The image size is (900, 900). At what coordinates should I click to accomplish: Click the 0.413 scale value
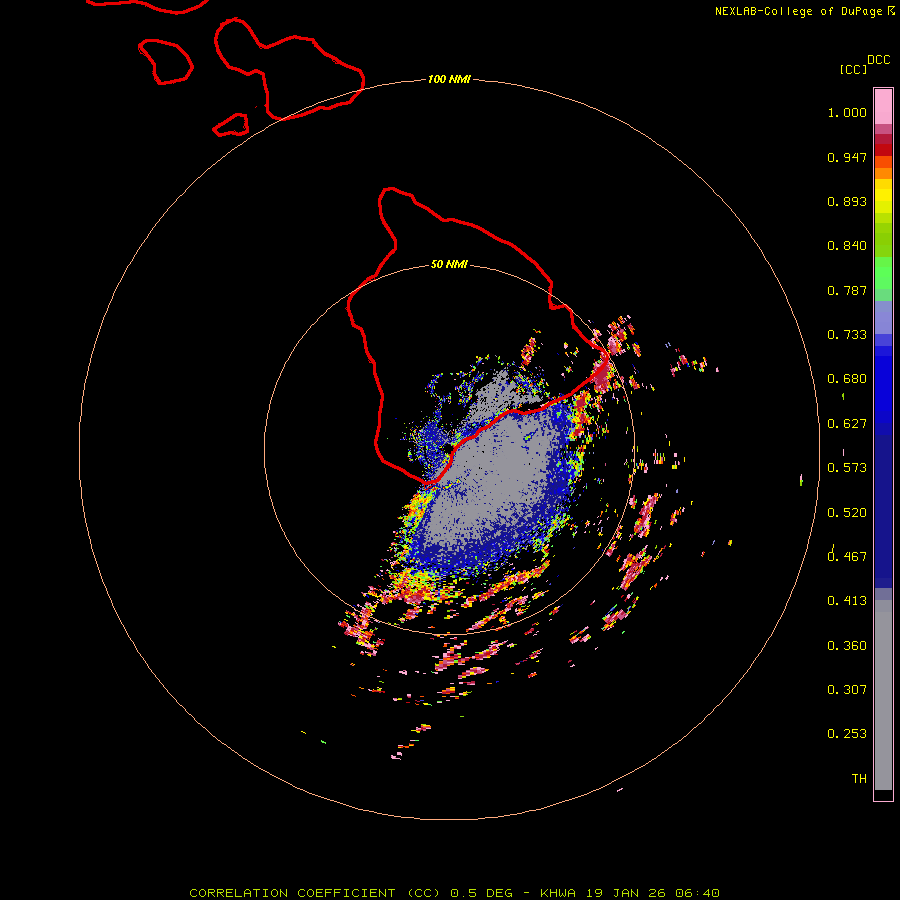point(847,601)
